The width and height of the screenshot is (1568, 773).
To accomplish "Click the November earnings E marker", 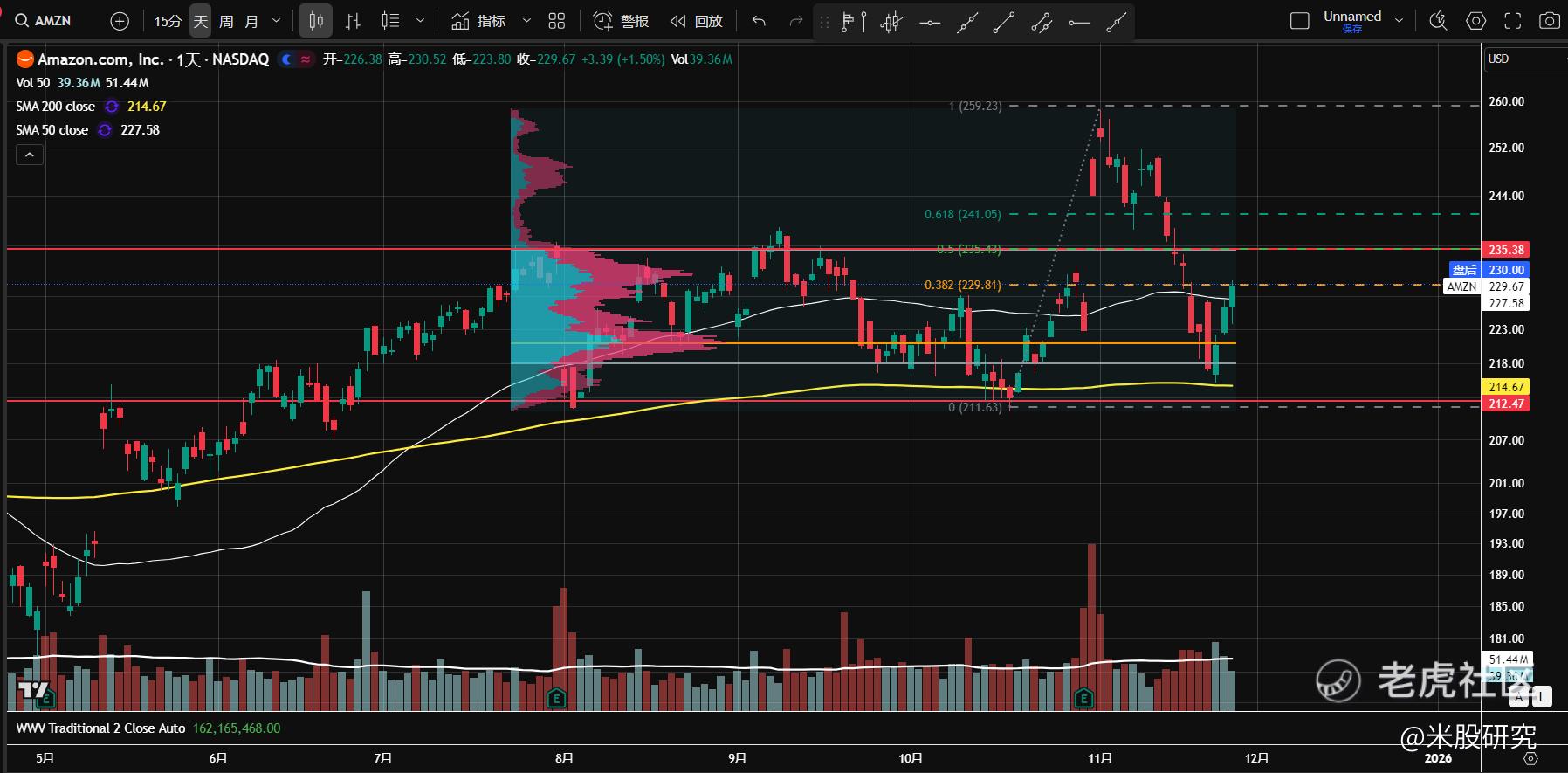I will 1083,699.
